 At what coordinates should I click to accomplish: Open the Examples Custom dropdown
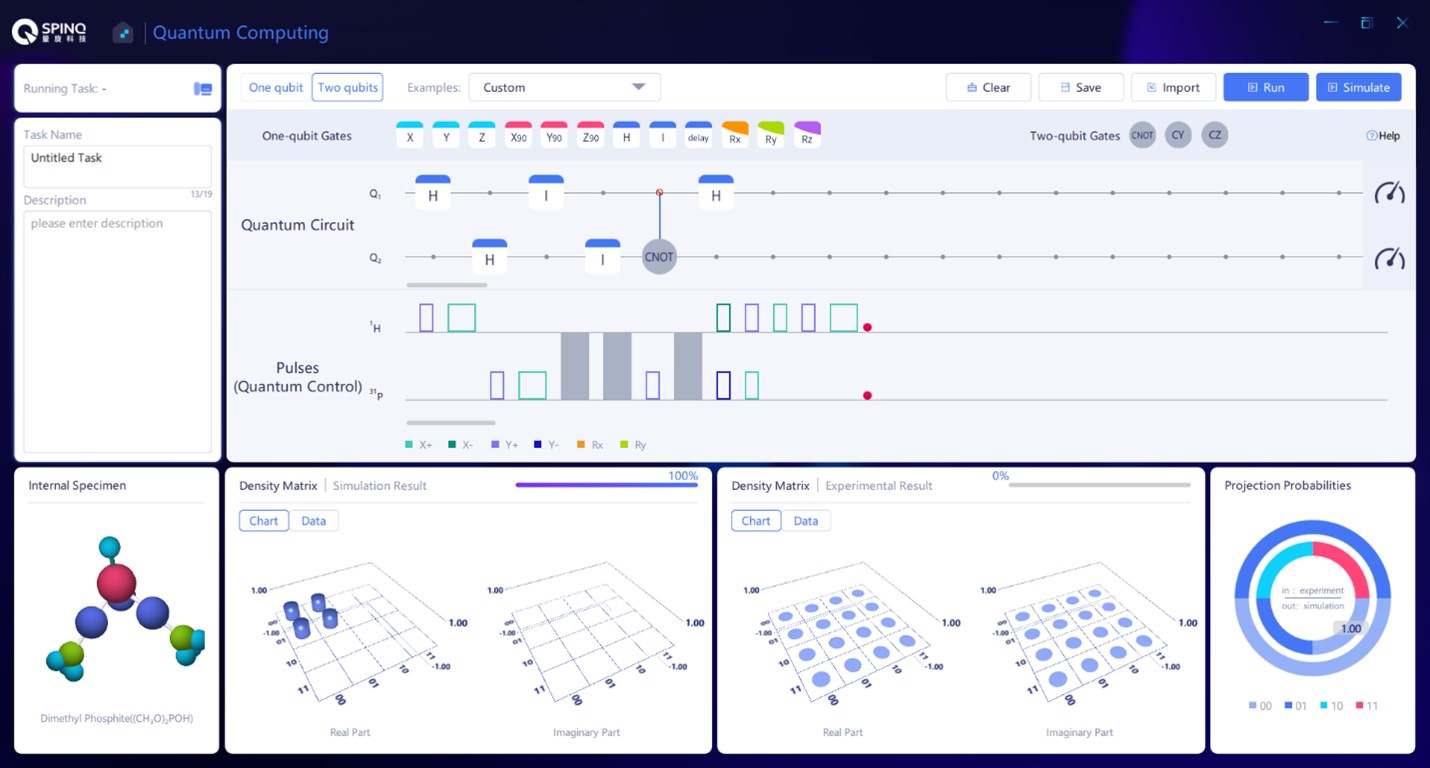point(564,87)
